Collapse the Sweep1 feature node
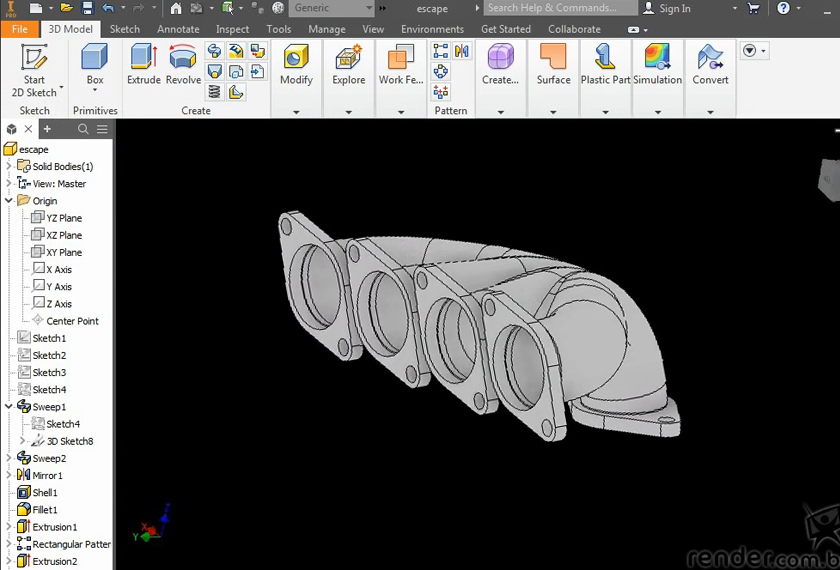Screen dimensions: 840x570 9,407
